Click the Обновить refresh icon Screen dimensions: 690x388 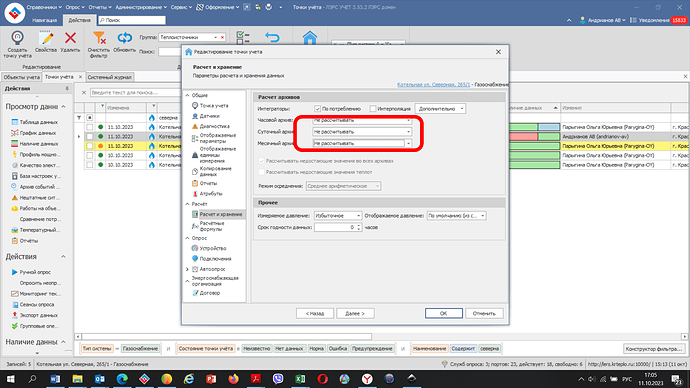125,38
